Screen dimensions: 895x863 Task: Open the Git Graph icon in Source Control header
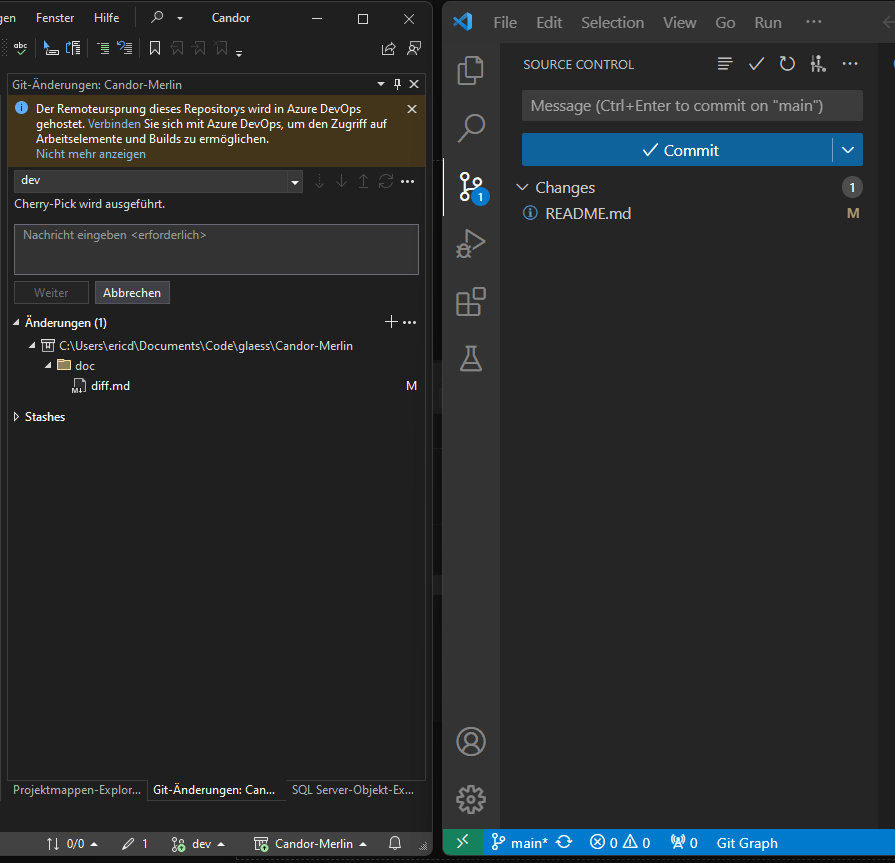(818, 64)
